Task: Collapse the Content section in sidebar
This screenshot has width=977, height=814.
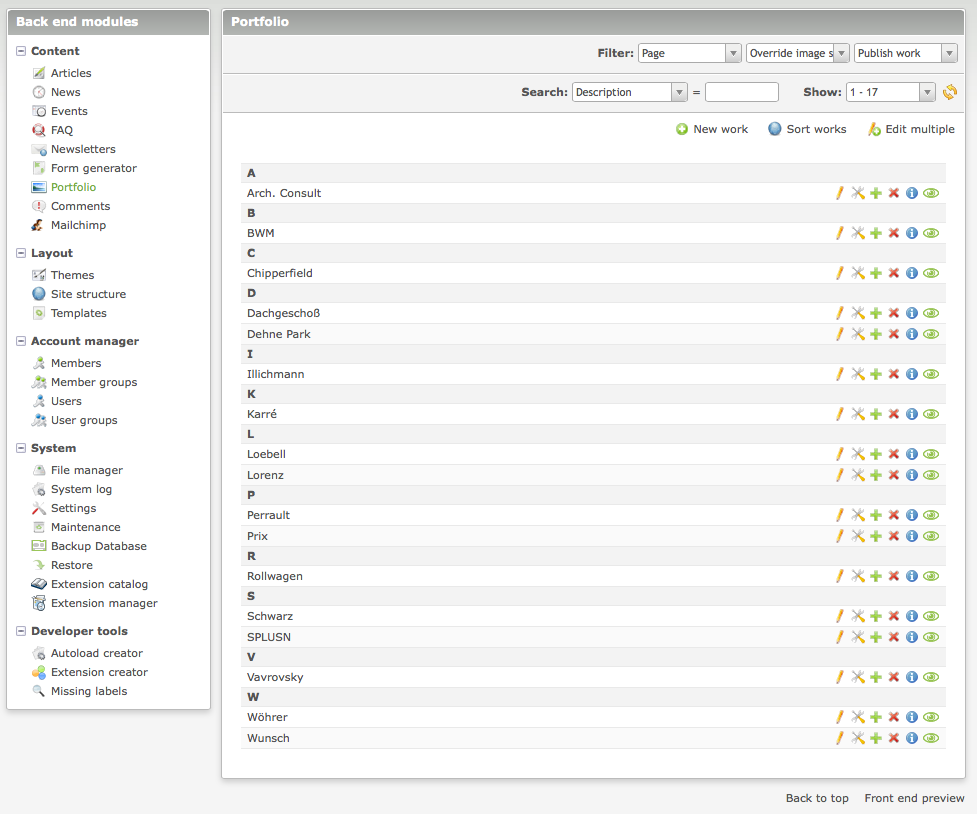Action: 21,51
